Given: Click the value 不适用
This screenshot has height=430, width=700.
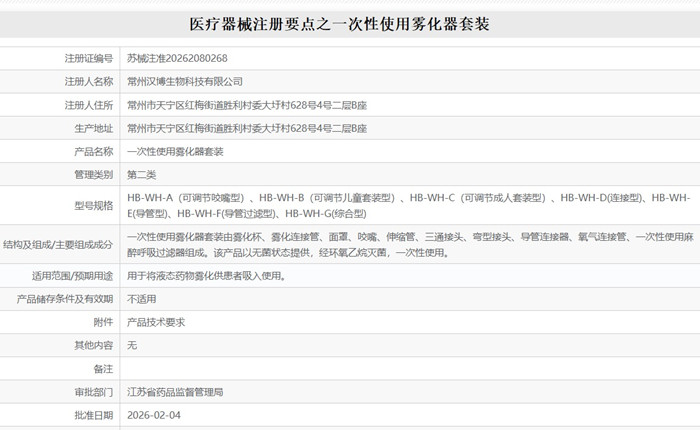Looking at the screenshot, I should point(142,299).
